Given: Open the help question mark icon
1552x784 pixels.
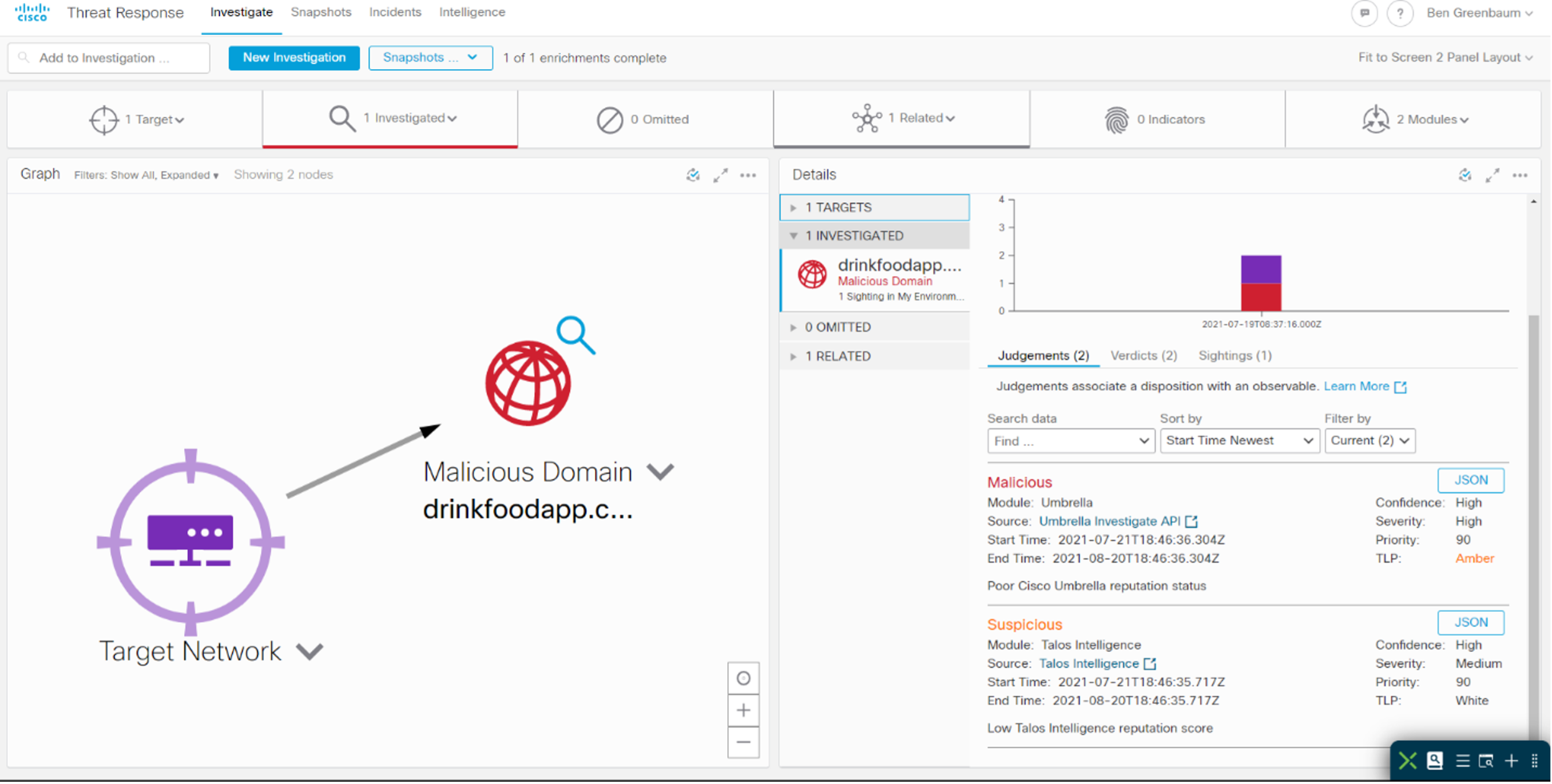Looking at the screenshot, I should 1400,13.
